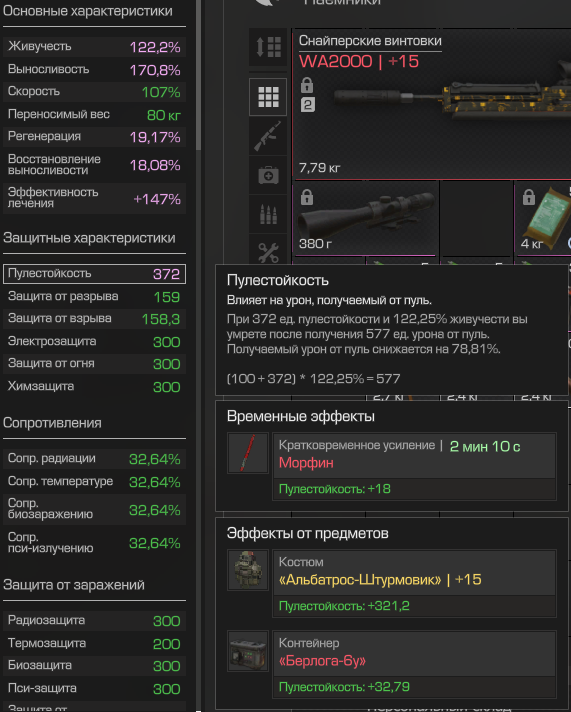
Task: Click the Берлога-6у container icon
Action: pos(248,651)
